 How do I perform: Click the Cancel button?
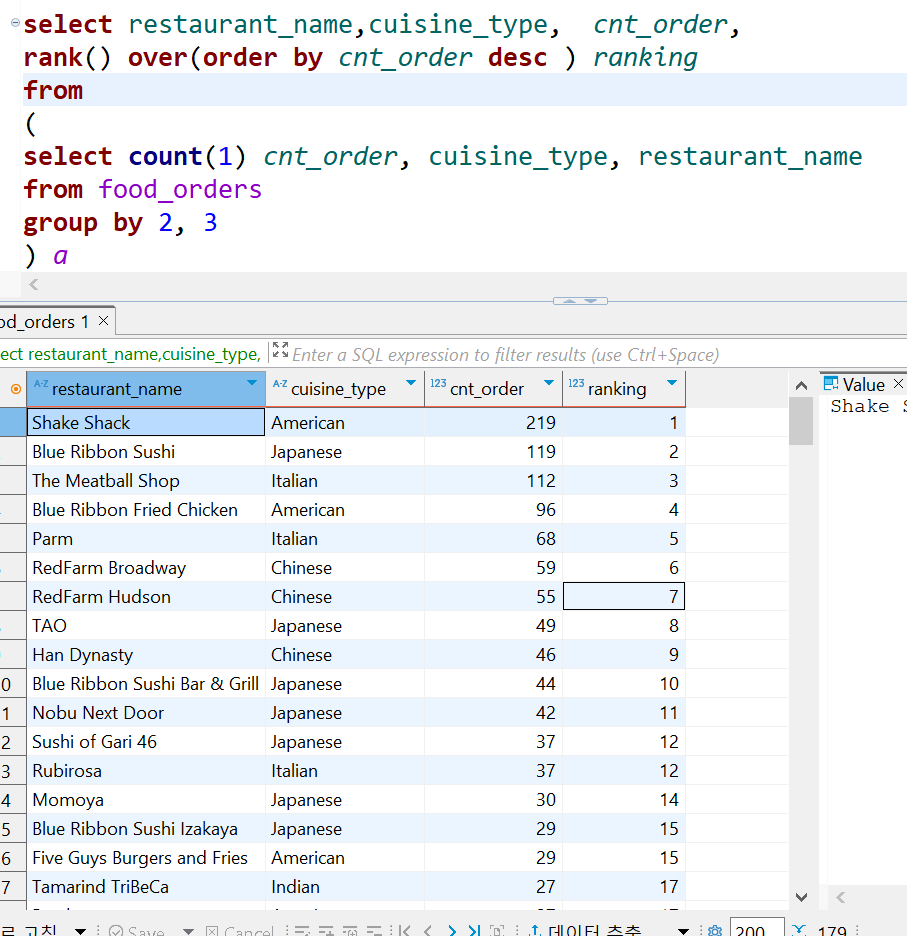coord(239,931)
